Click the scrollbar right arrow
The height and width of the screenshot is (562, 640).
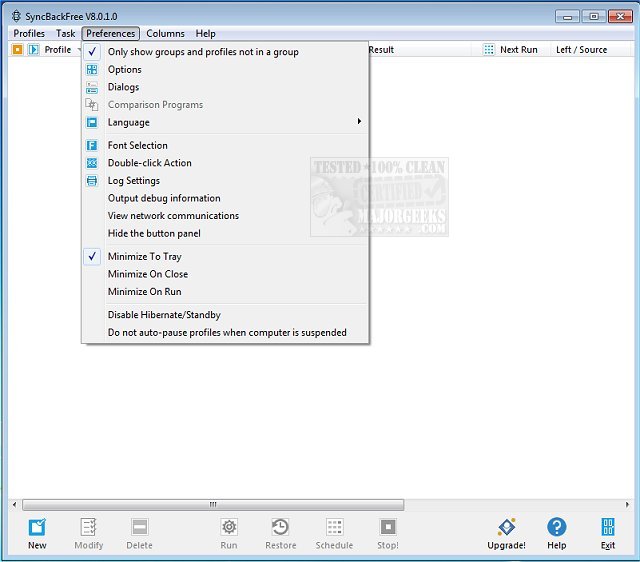coord(627,505)
